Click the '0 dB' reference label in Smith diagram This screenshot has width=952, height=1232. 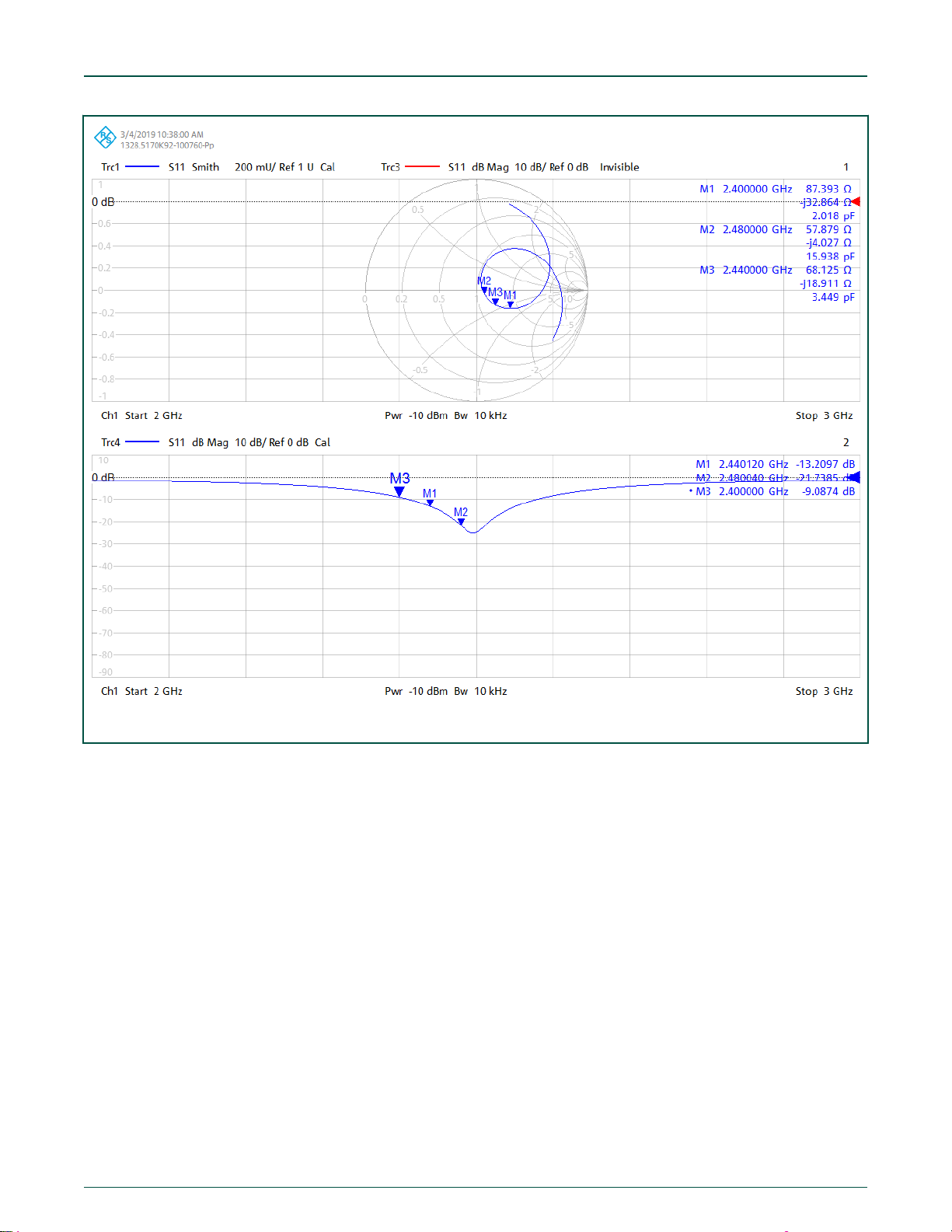pyautogui.click(x=103, y=202)
